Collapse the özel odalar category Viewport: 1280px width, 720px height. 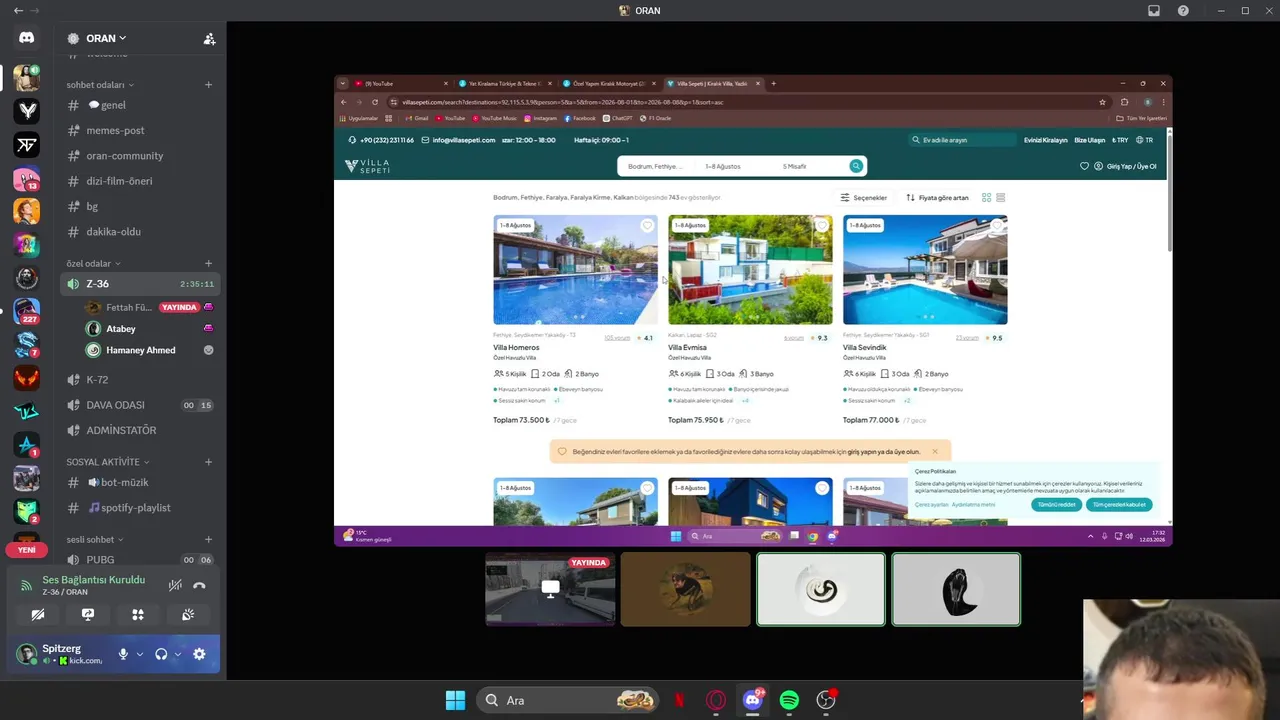(x=93, y=264)
